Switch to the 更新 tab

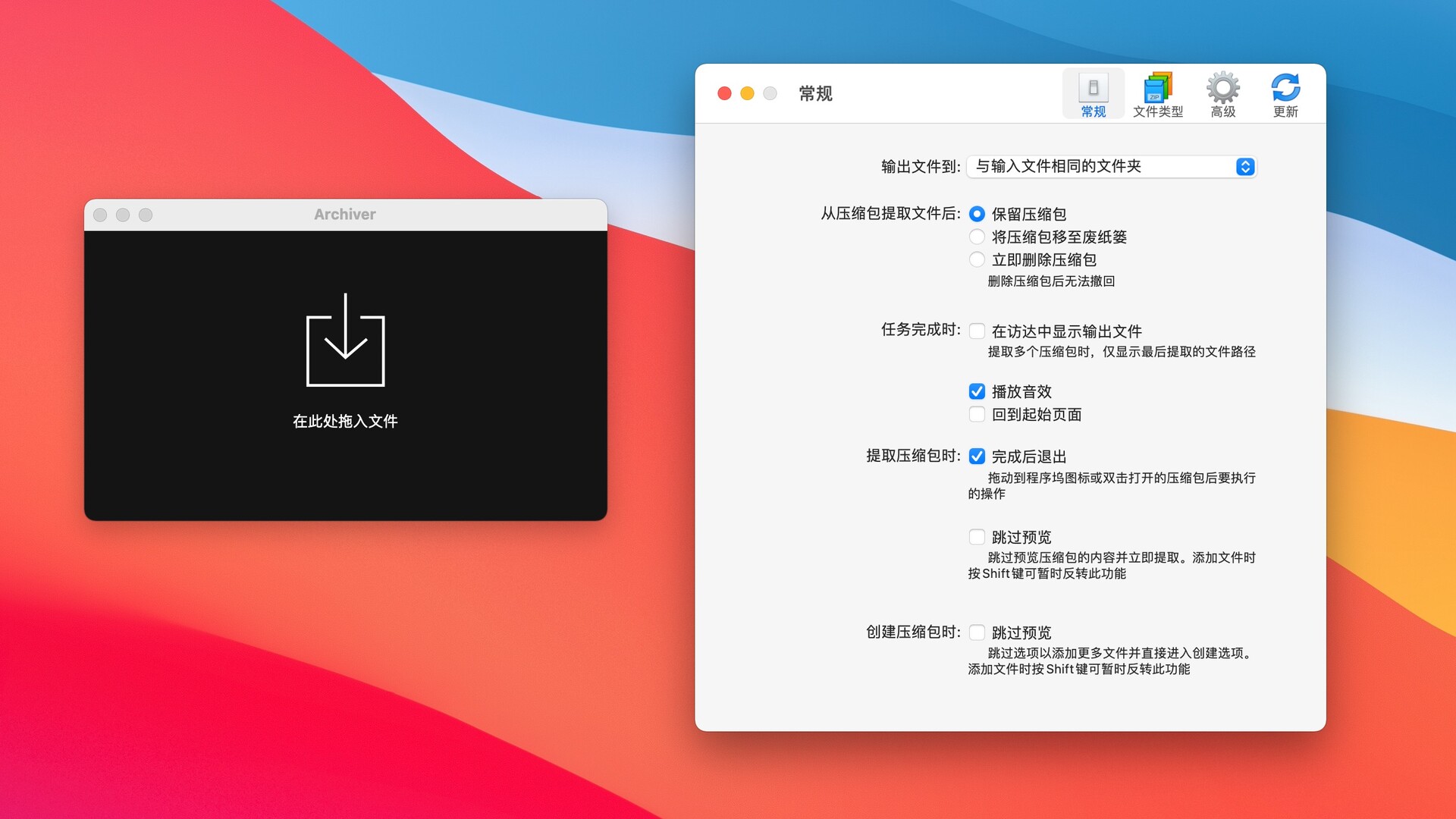pyautogui.click(x=1285, y=94)
